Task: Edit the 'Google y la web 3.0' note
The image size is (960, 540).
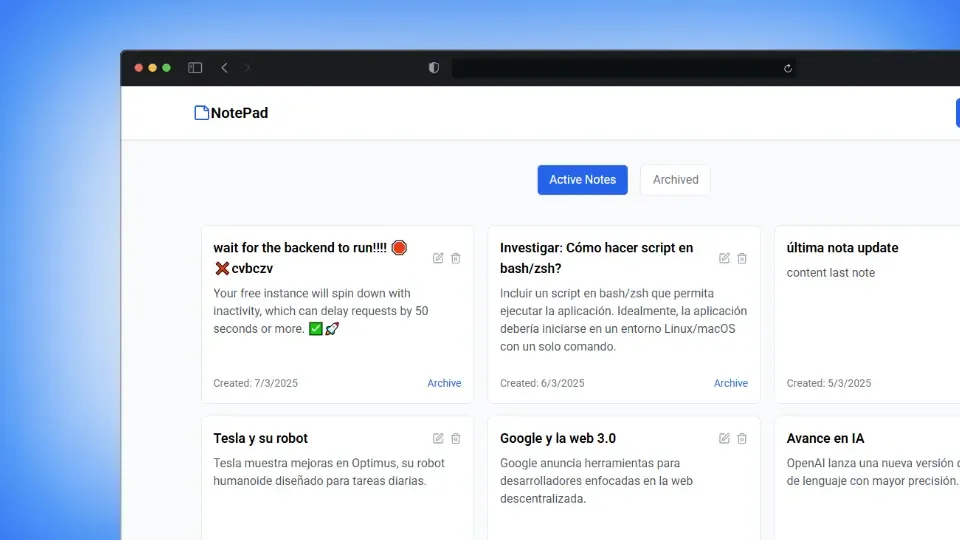Action: point(725,438)
